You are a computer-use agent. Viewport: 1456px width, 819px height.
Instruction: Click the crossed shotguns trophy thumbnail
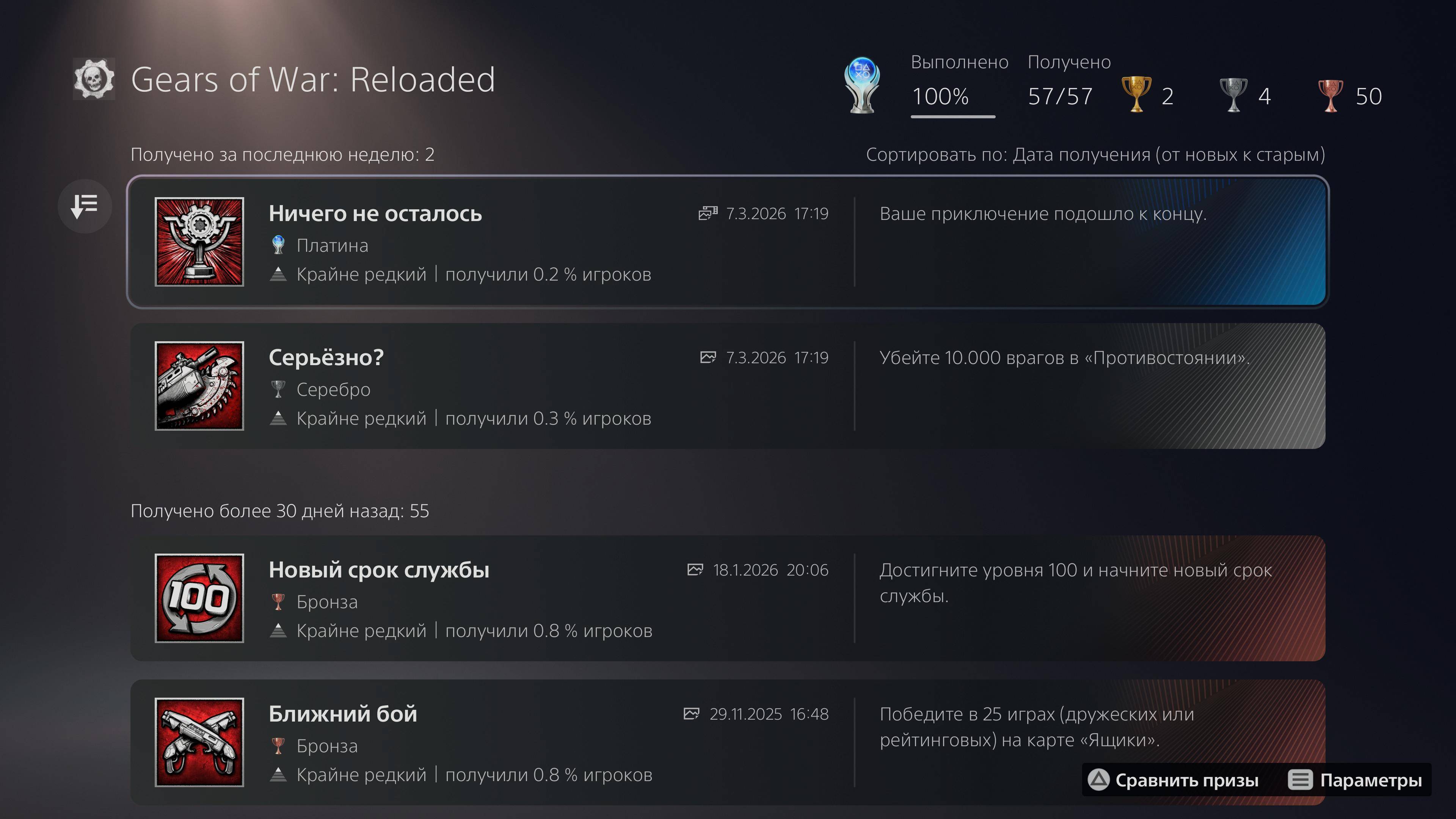[x=199, y=742]
